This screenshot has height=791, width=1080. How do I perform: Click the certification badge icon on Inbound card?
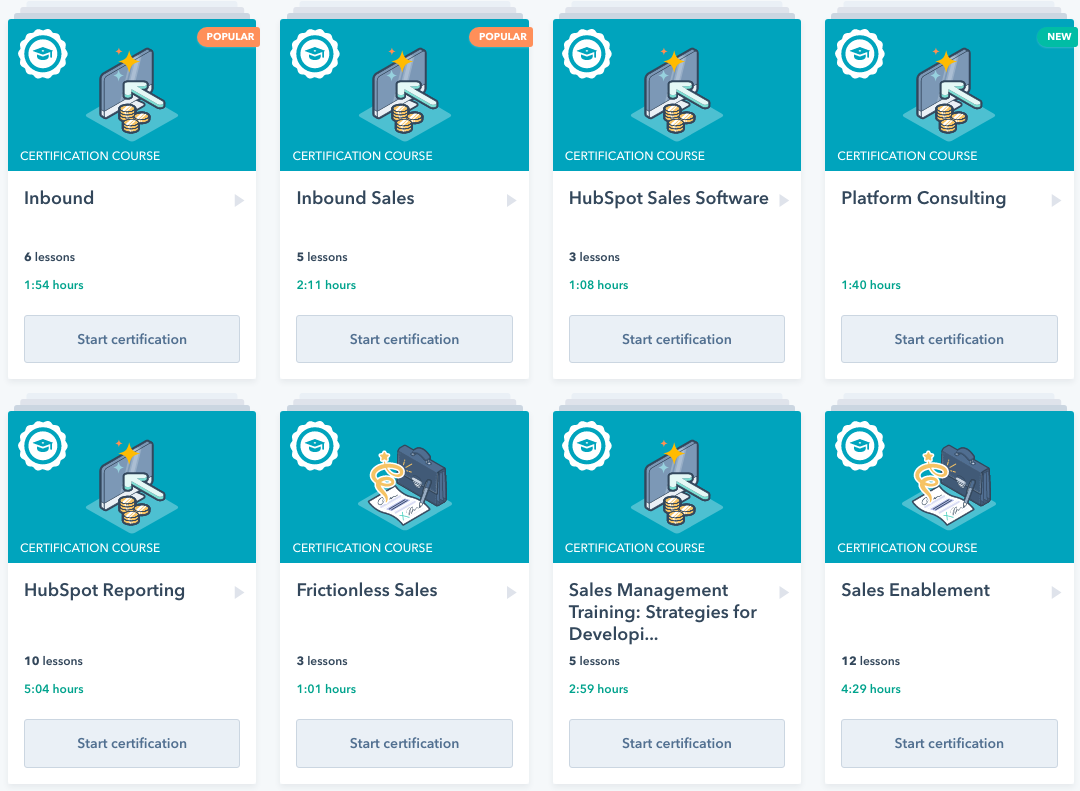click(42, 54)
